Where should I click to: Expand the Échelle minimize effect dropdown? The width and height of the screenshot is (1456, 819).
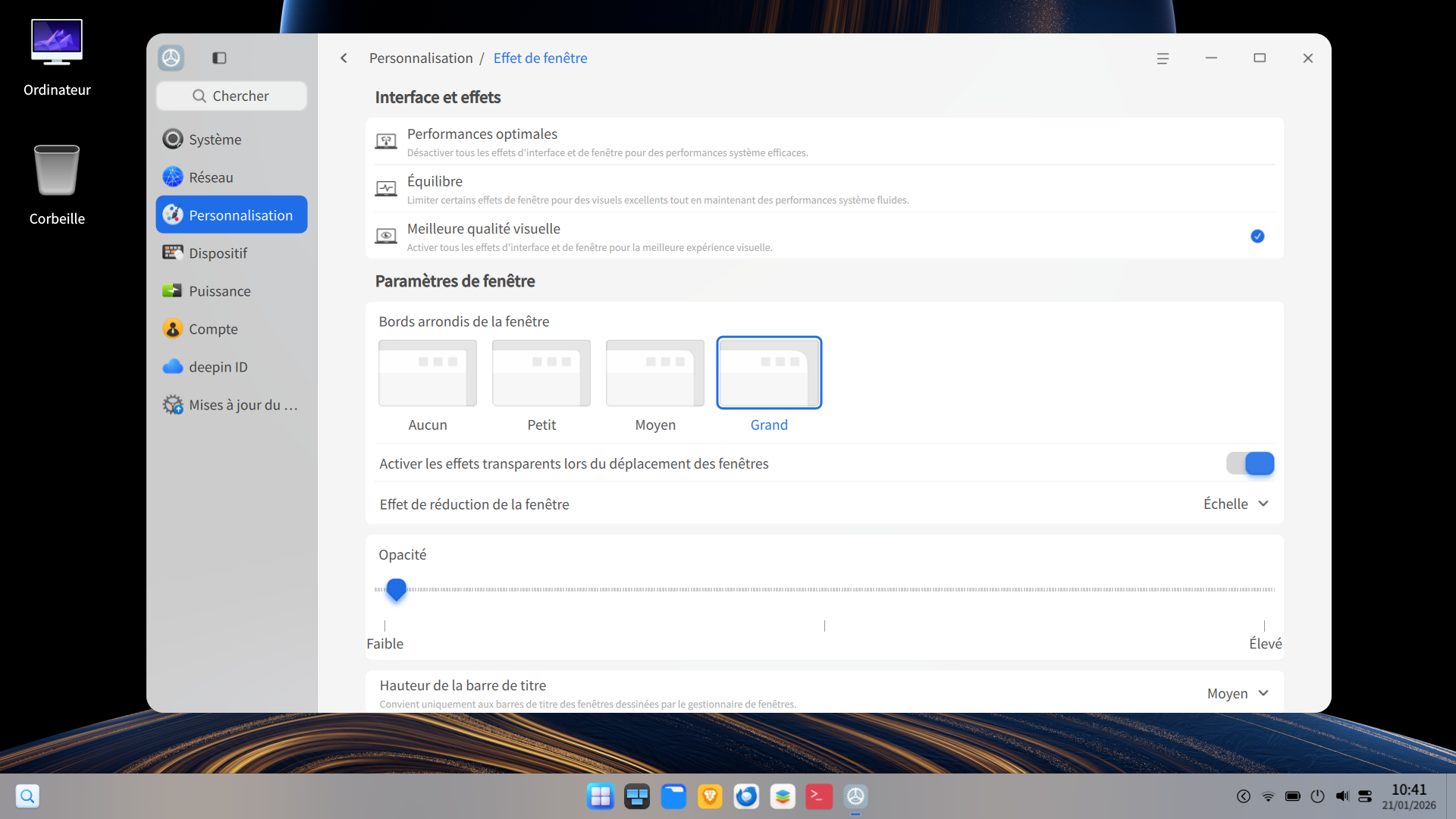click(x=1236, y=504)
